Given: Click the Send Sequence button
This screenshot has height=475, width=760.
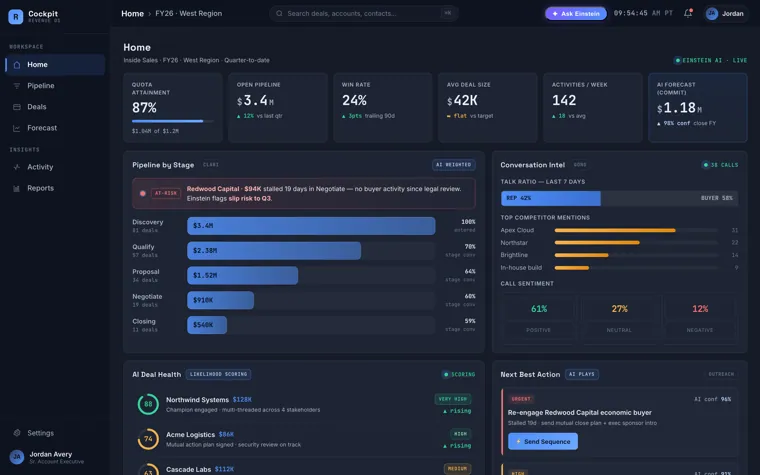Looking at the screenshot, I should [543, 442].
